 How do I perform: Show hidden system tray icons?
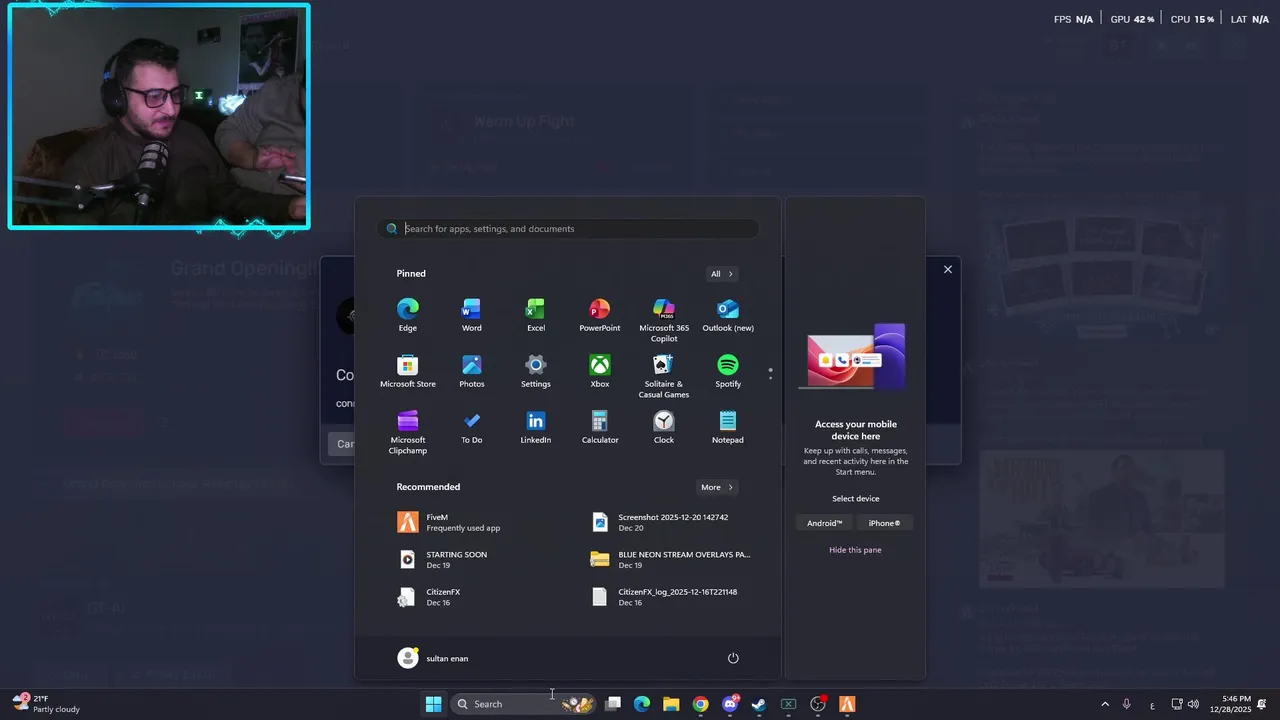point(1104,704)
